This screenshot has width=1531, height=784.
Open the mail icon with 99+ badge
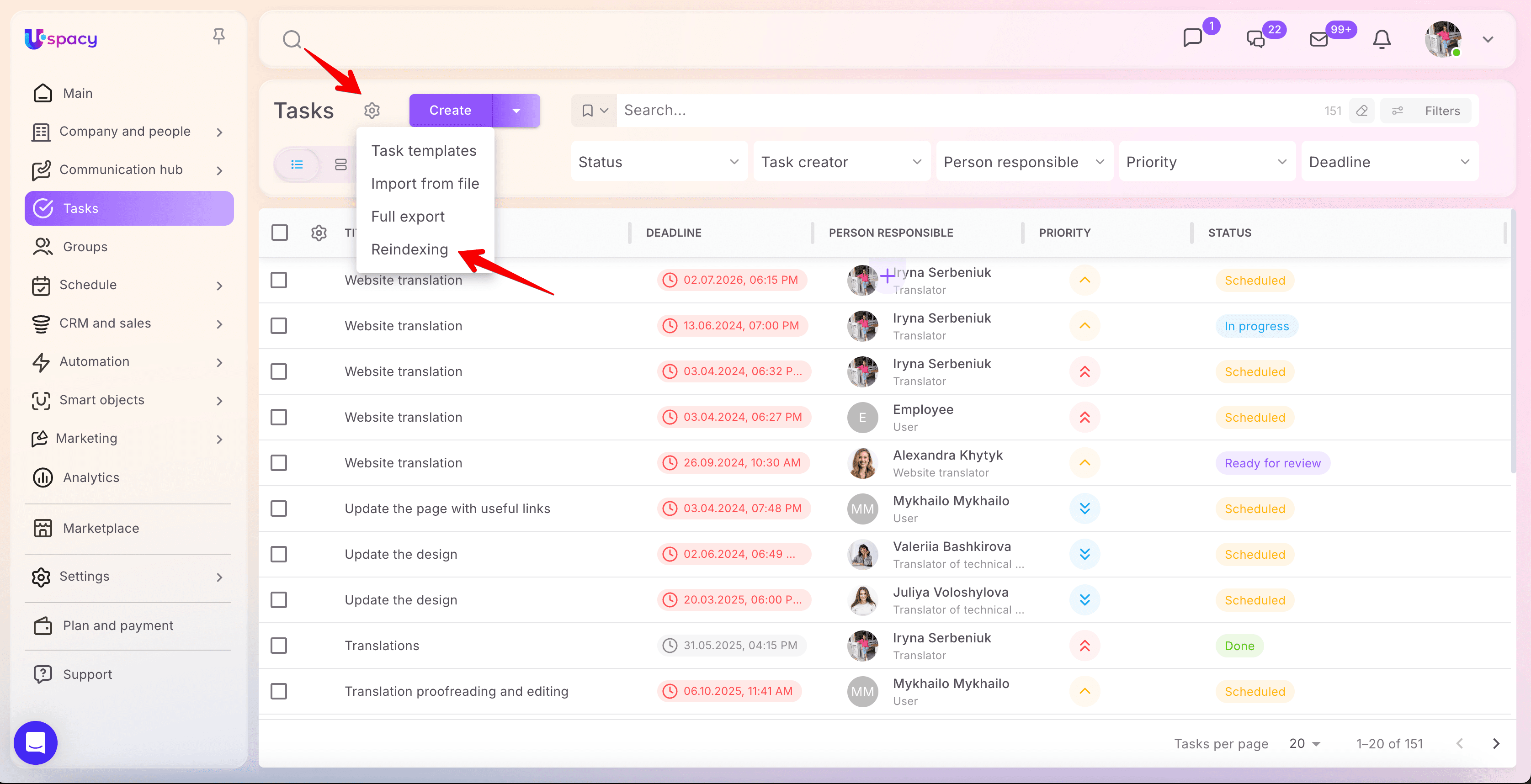[1319, 39]
